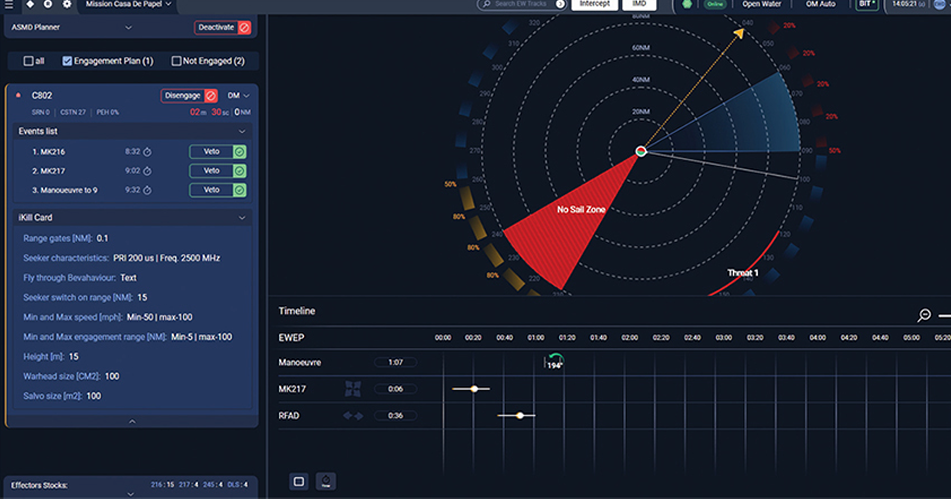Click the MK217 timeline marker dot

coord(474,388)
